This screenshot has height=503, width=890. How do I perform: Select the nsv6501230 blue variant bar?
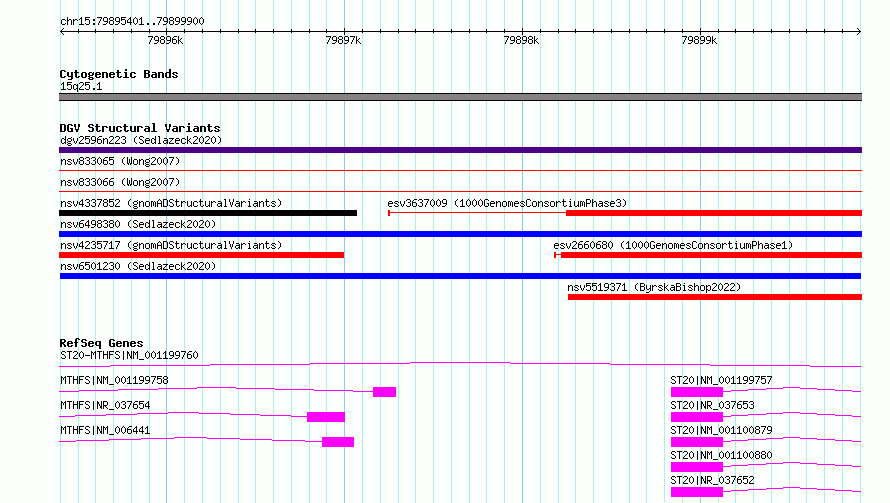(460, 276)
